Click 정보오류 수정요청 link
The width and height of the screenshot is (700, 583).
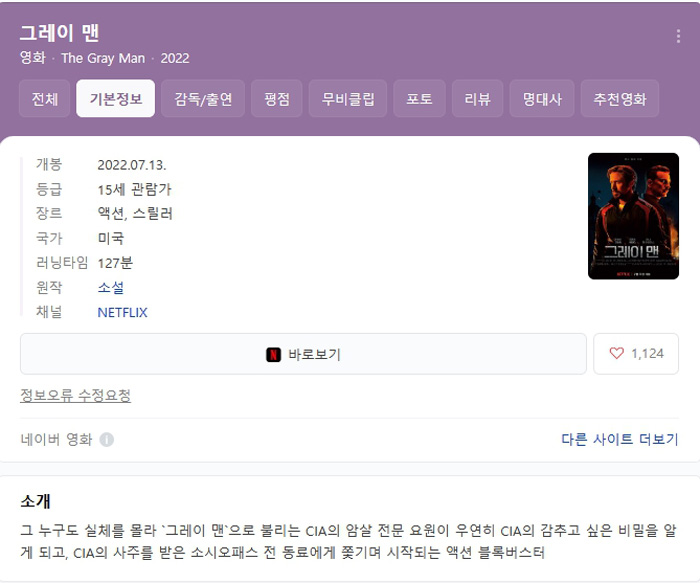tap(75, 395)
